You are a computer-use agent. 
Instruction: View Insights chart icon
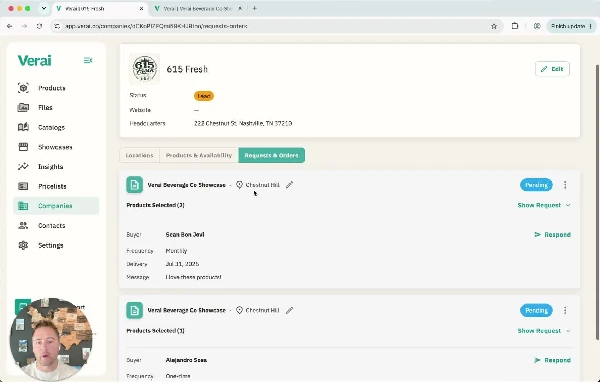click(23, 167)
